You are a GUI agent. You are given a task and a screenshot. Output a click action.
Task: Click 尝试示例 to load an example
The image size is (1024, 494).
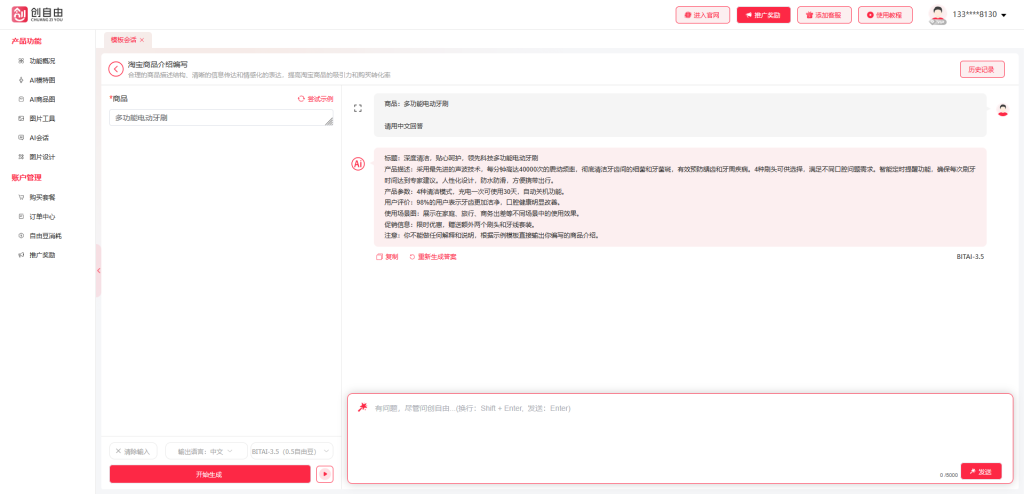point(315,99)
